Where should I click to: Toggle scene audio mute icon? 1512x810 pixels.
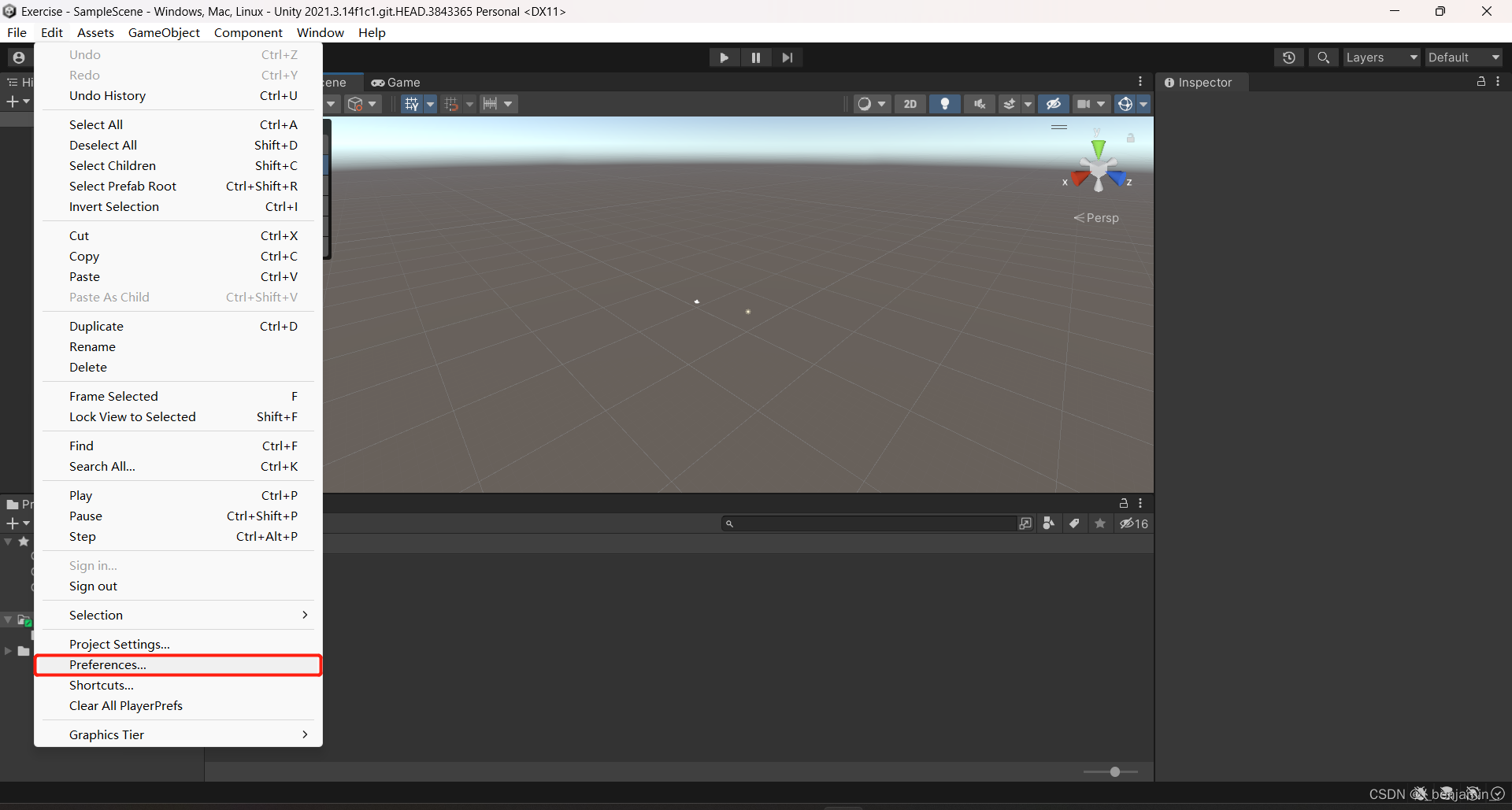click(979, 103)
